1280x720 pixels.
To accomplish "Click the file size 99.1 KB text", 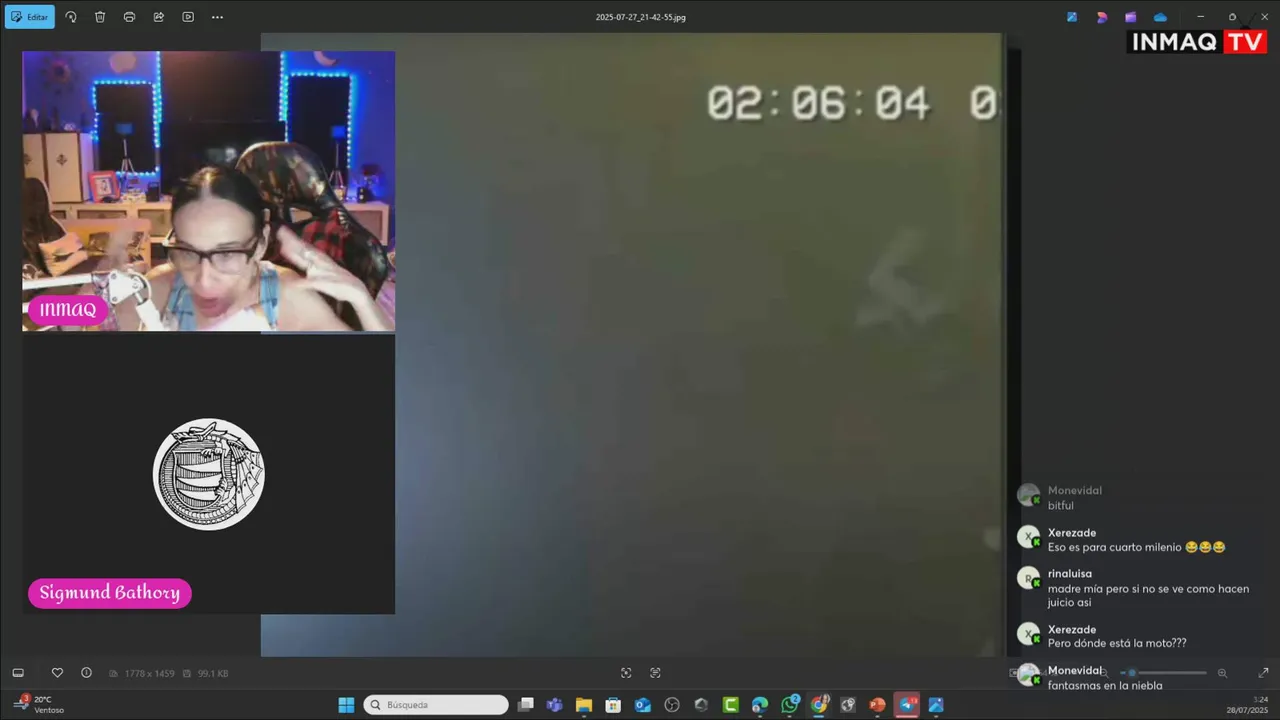I will pos(212,673).
